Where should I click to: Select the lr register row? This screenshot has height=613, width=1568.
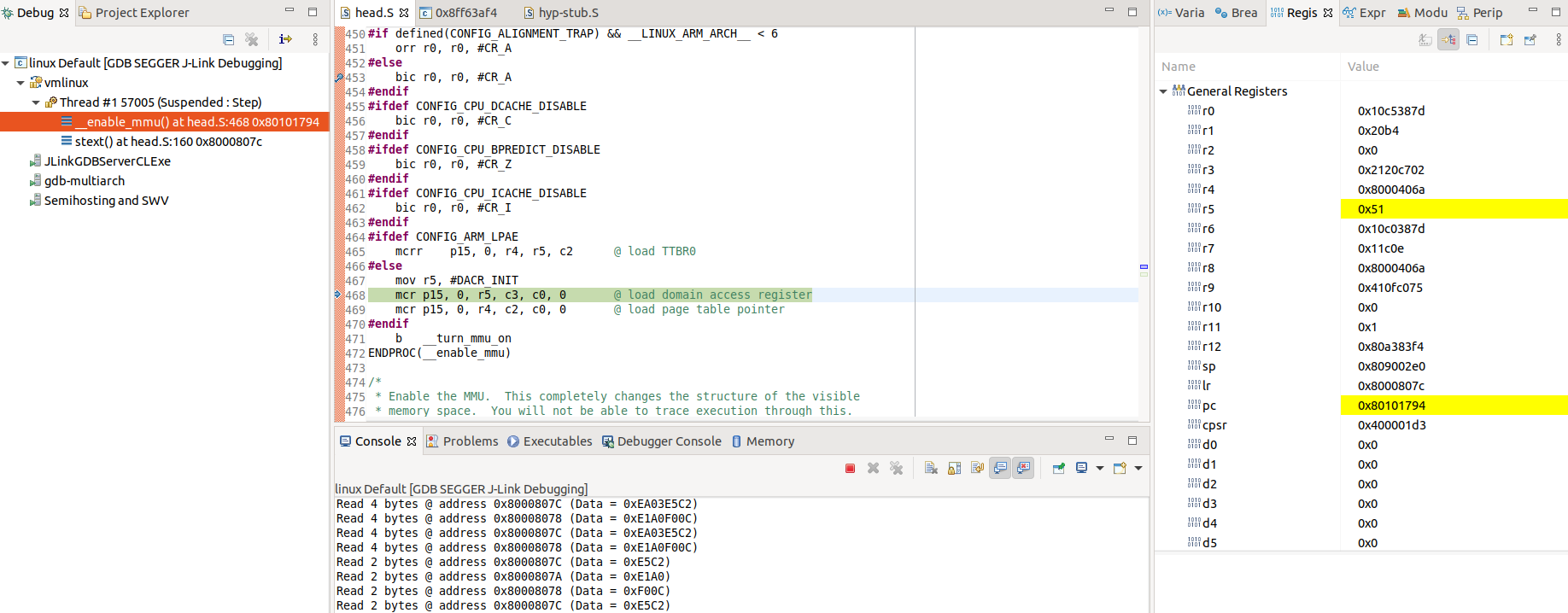click(1362, 386)
